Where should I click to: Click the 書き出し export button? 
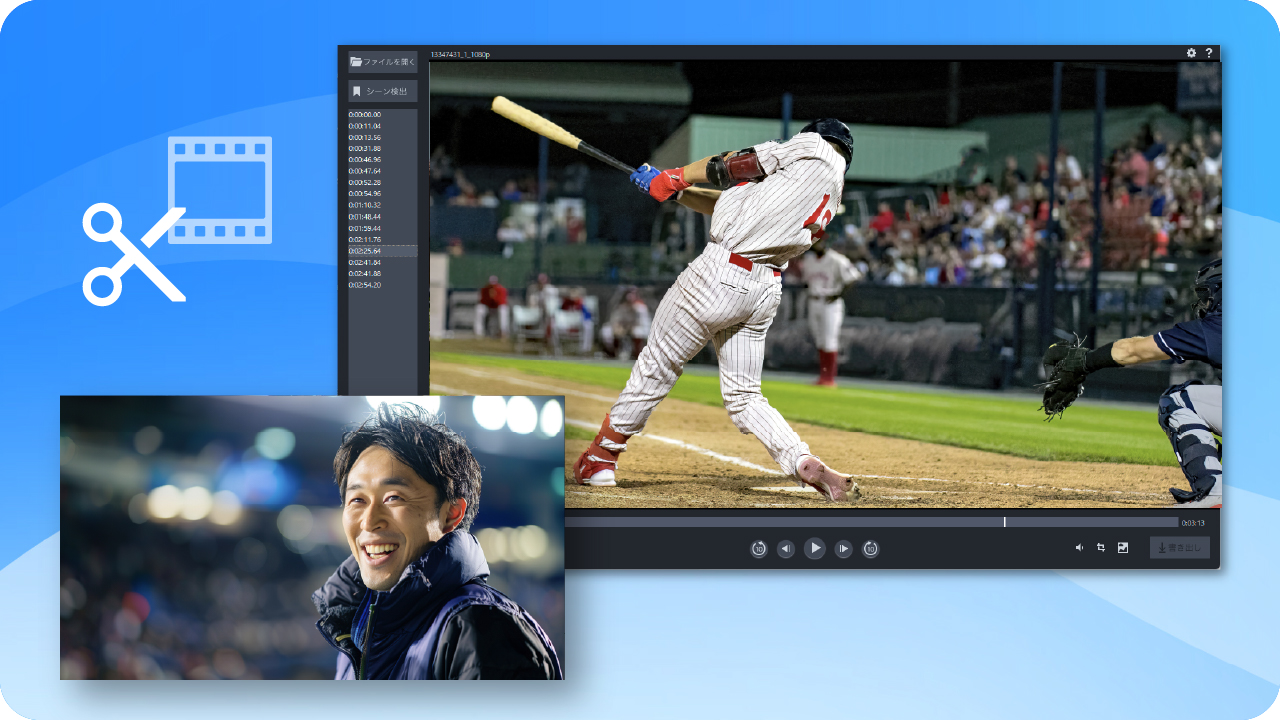coord(1179,548)
